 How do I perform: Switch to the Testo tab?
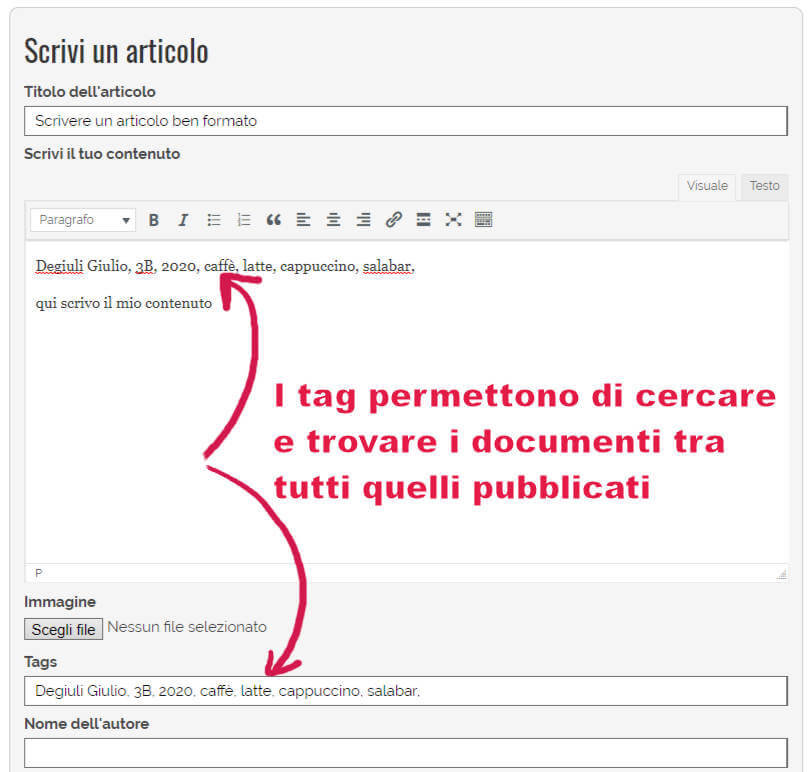(763, 186)
